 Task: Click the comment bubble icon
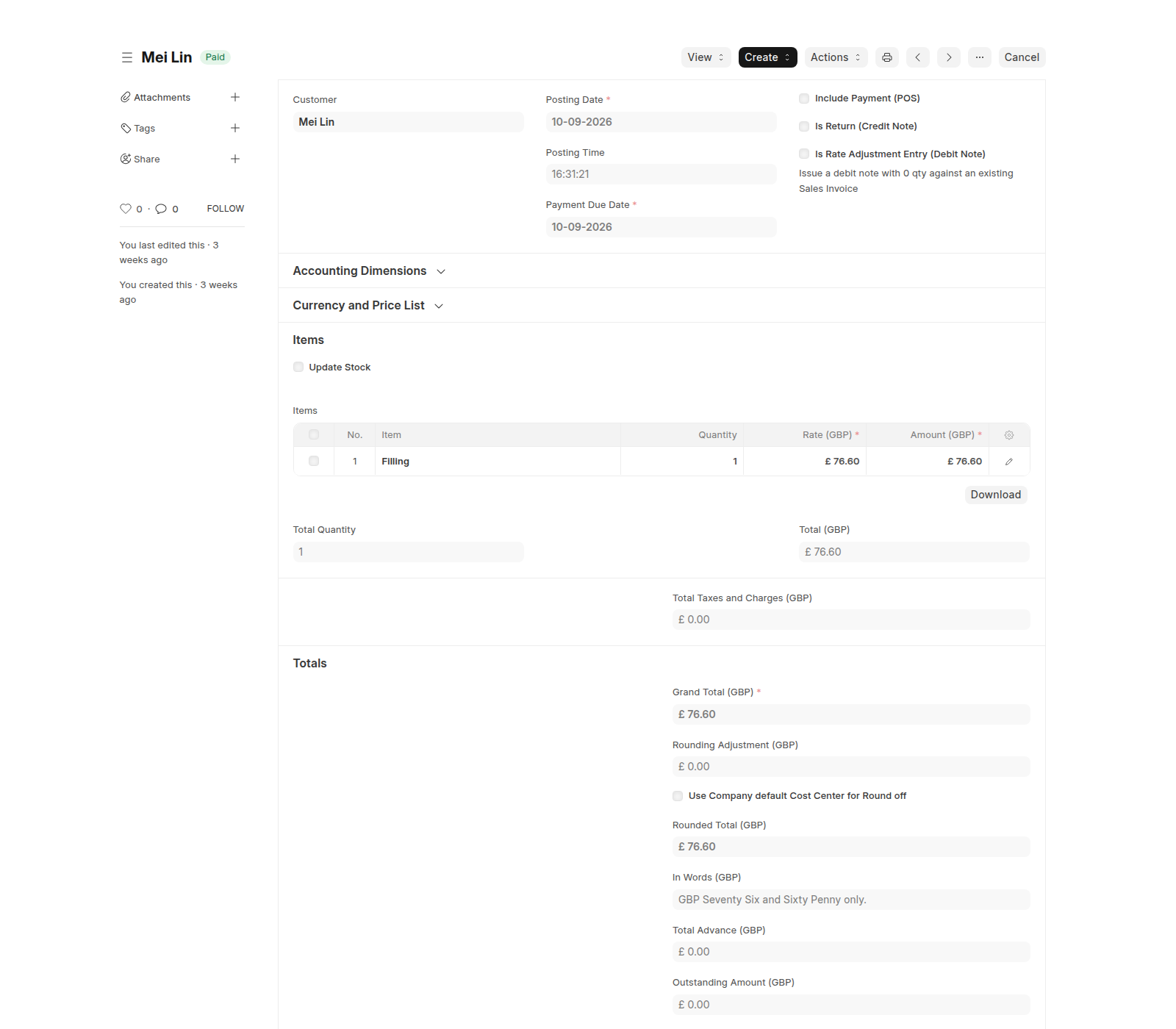pos(161,209)
